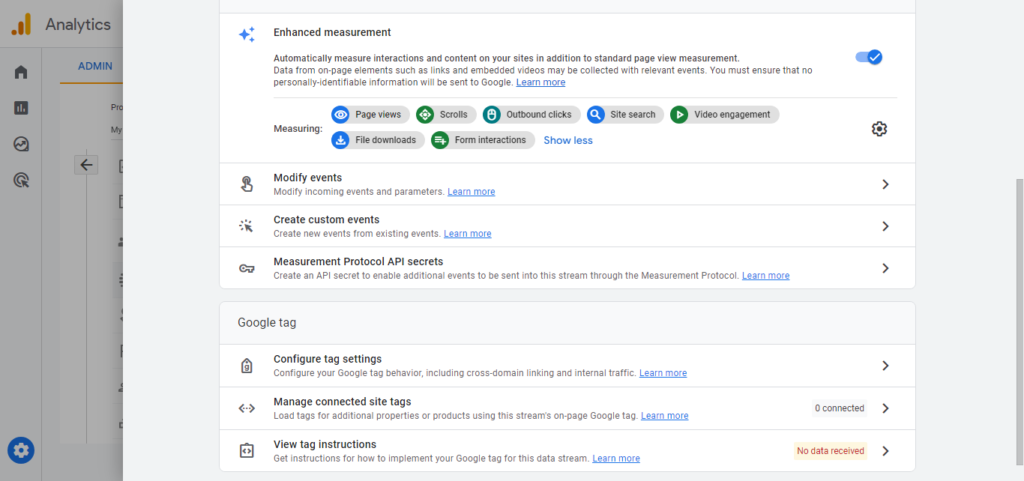Open Configure tag settings chevron
1024x481 pixels.
[886, 365]
